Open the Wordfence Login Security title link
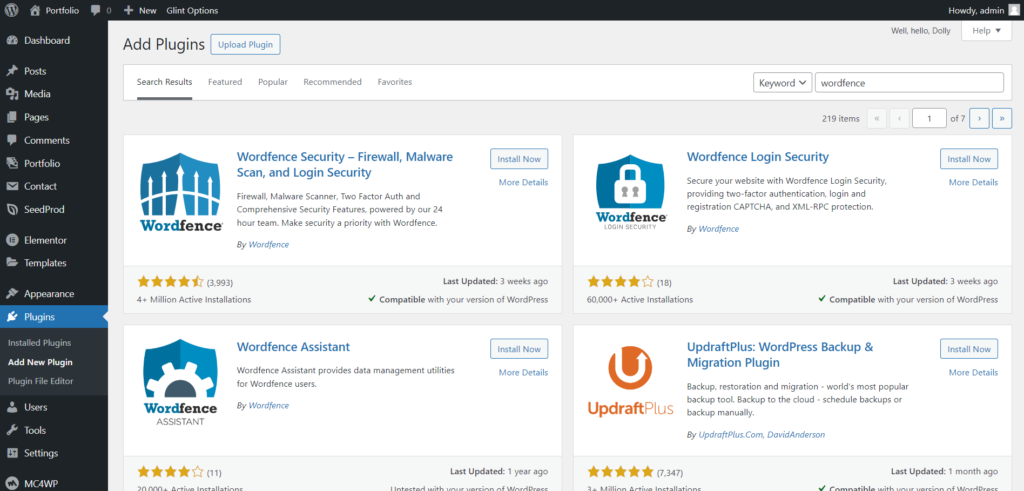Screen dimensions: 1024x491 [x=758, y=157]
